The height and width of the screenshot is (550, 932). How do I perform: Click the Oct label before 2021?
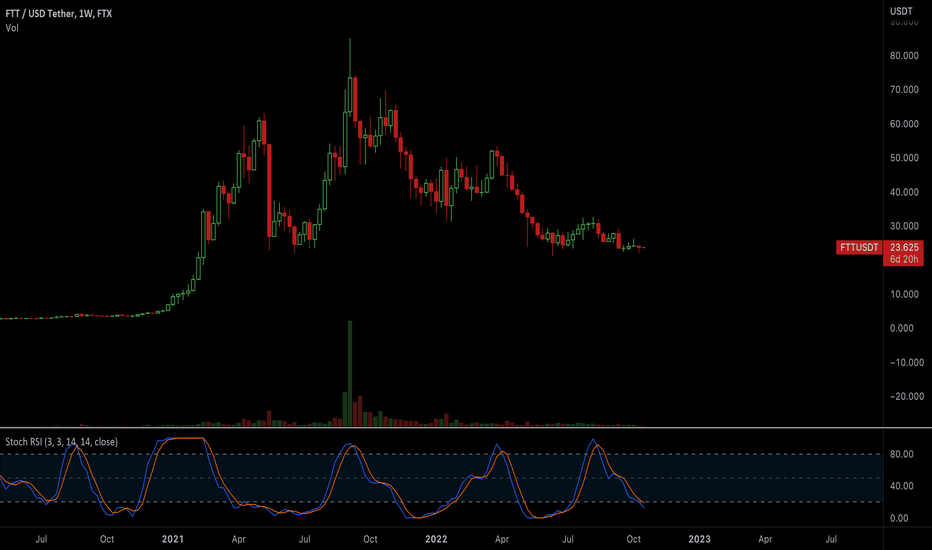(107, 539)
